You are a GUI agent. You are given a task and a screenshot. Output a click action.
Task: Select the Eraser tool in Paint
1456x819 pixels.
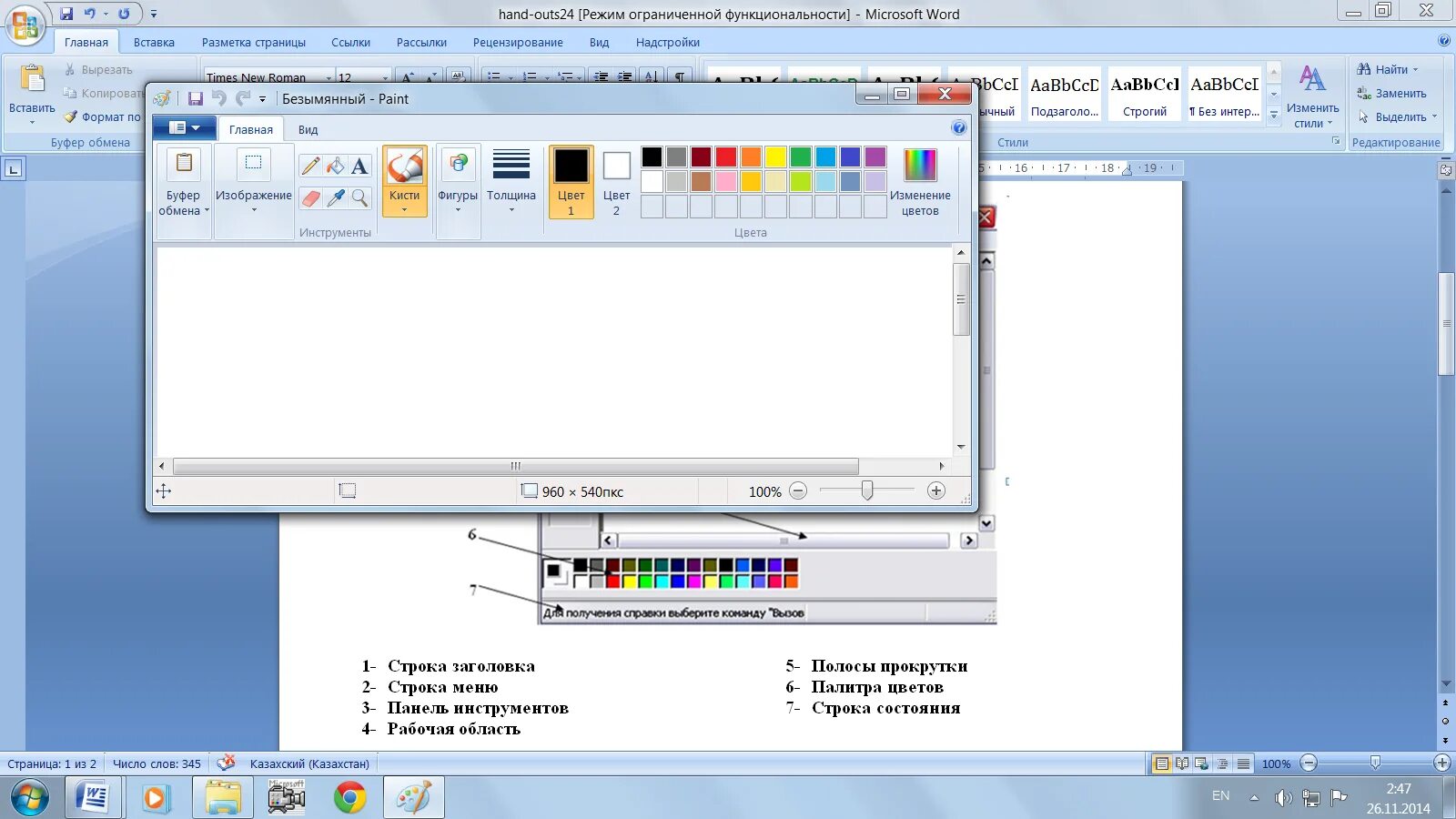[310, 197]
